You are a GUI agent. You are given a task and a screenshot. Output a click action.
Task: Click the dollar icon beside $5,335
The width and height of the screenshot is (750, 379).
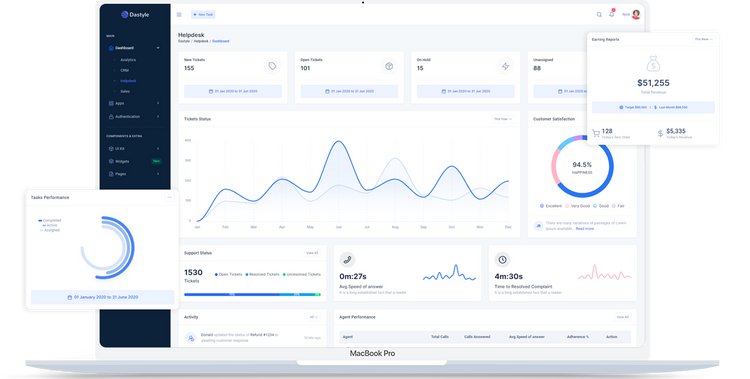pos(661,134)
